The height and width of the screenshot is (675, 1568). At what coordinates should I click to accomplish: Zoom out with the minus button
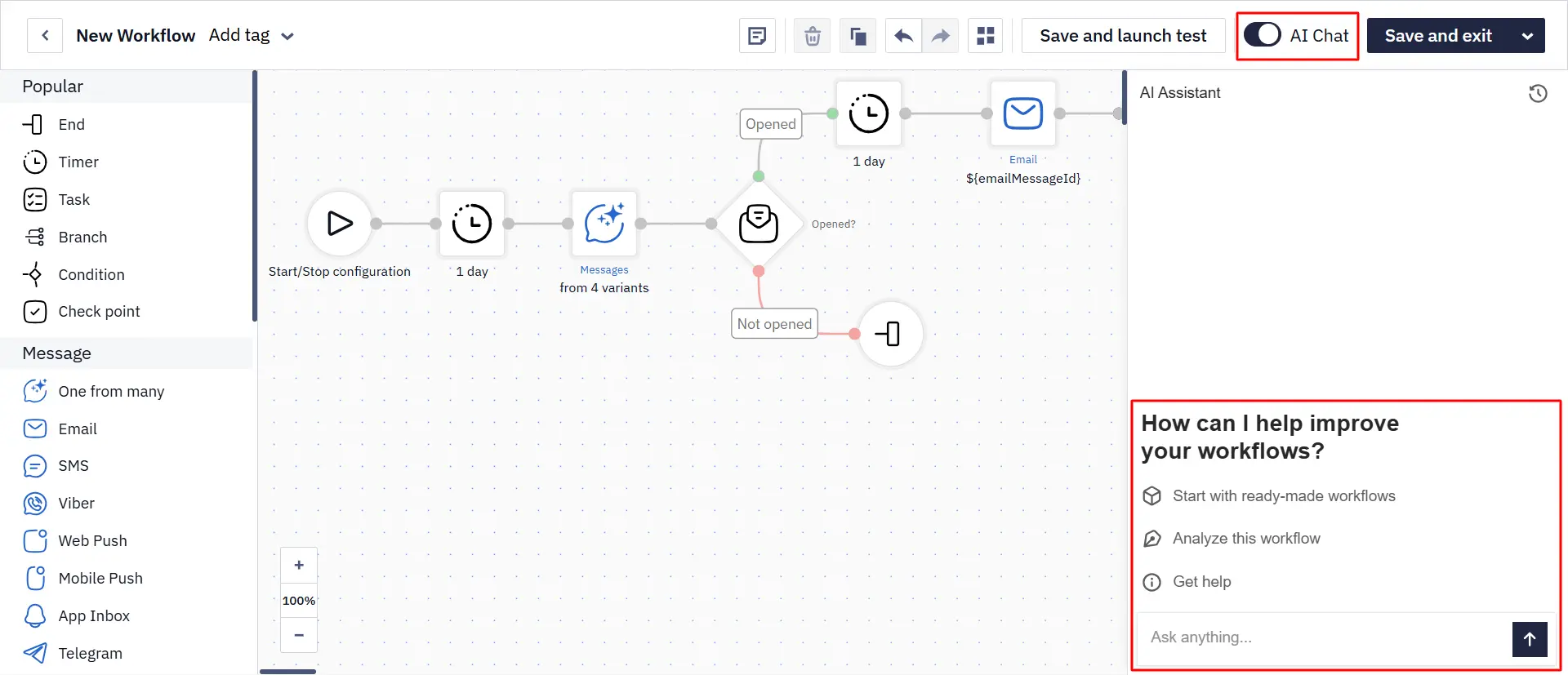(x=299, y=635)
